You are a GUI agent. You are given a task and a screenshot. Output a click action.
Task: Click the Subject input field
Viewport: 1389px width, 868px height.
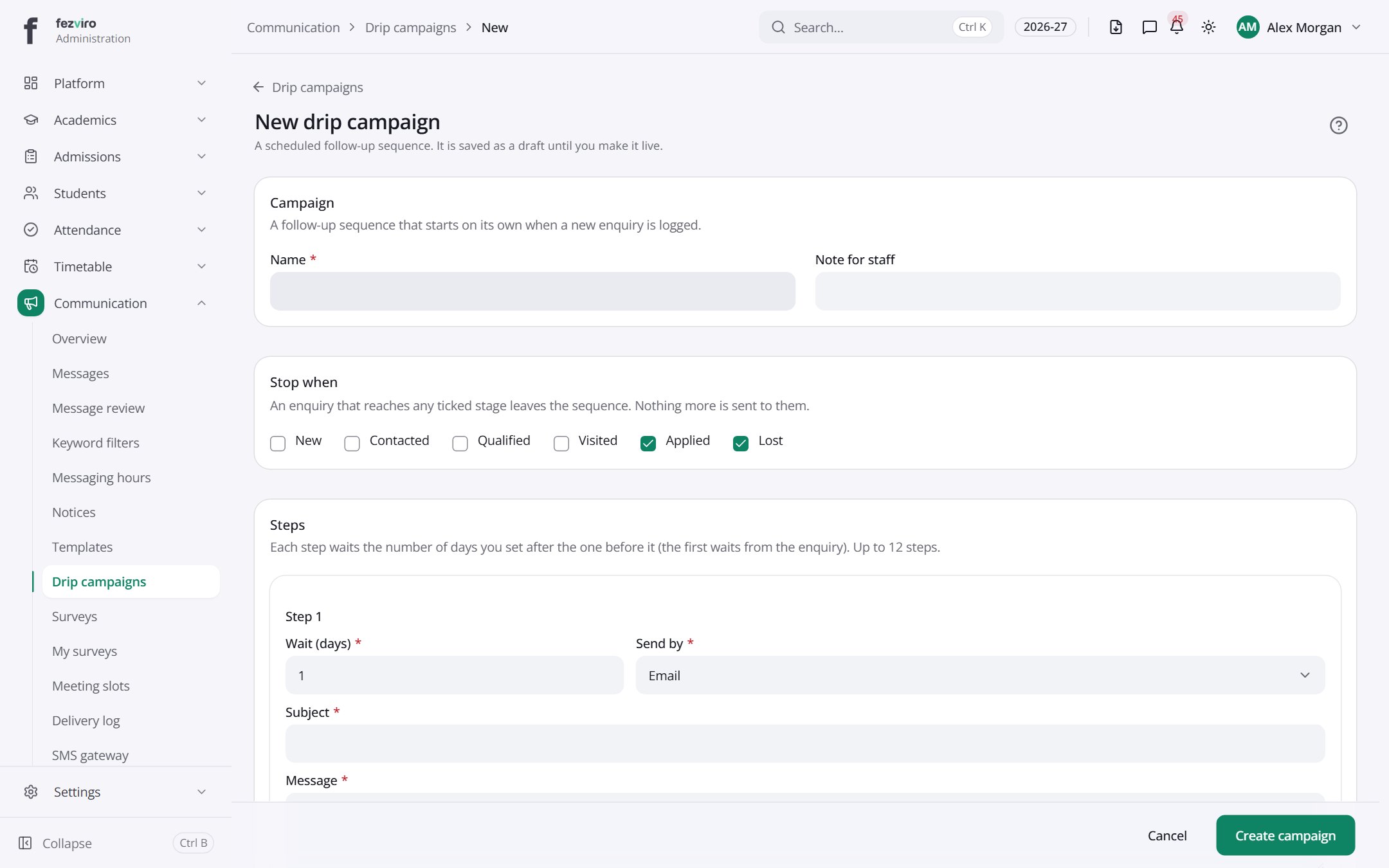point(805,744)
